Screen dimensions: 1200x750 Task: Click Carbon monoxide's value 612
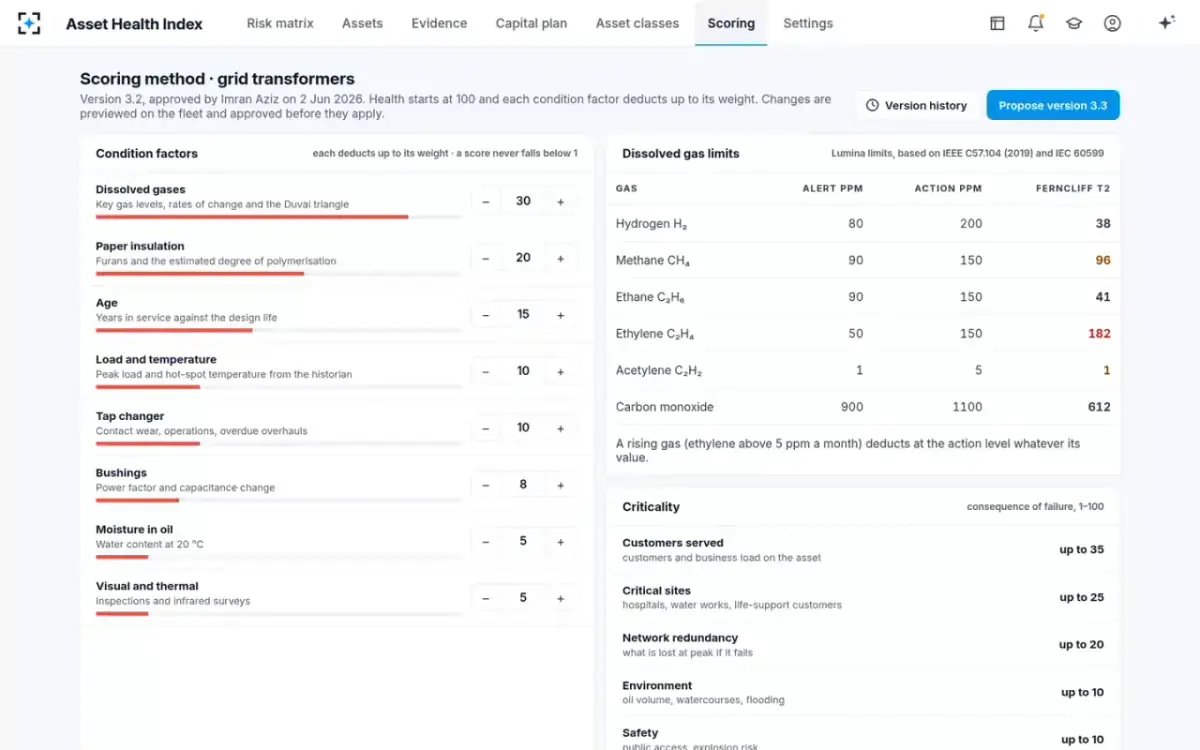click(x=1099, y=407)
